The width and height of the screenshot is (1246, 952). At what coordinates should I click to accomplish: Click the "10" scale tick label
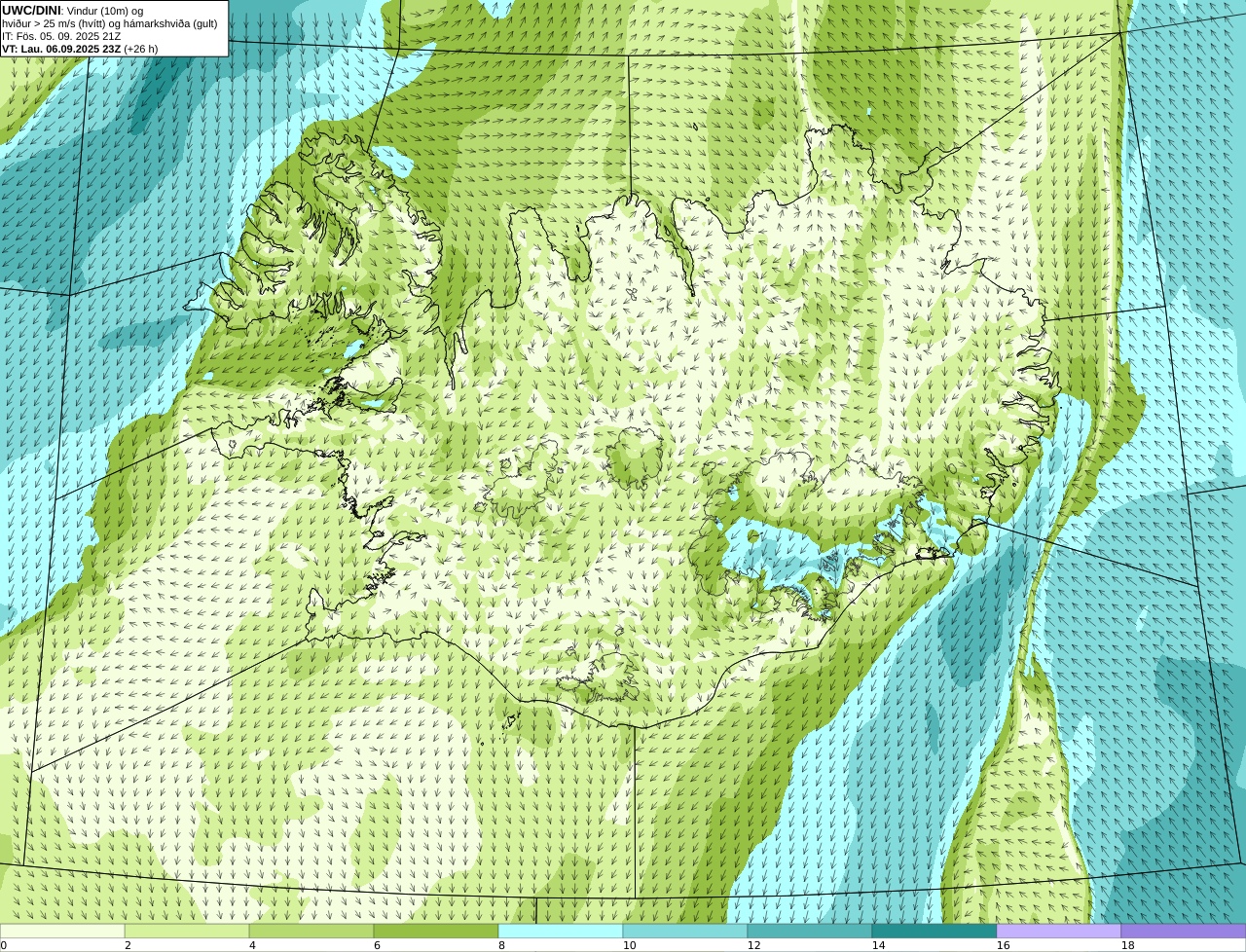pos(629,945)
